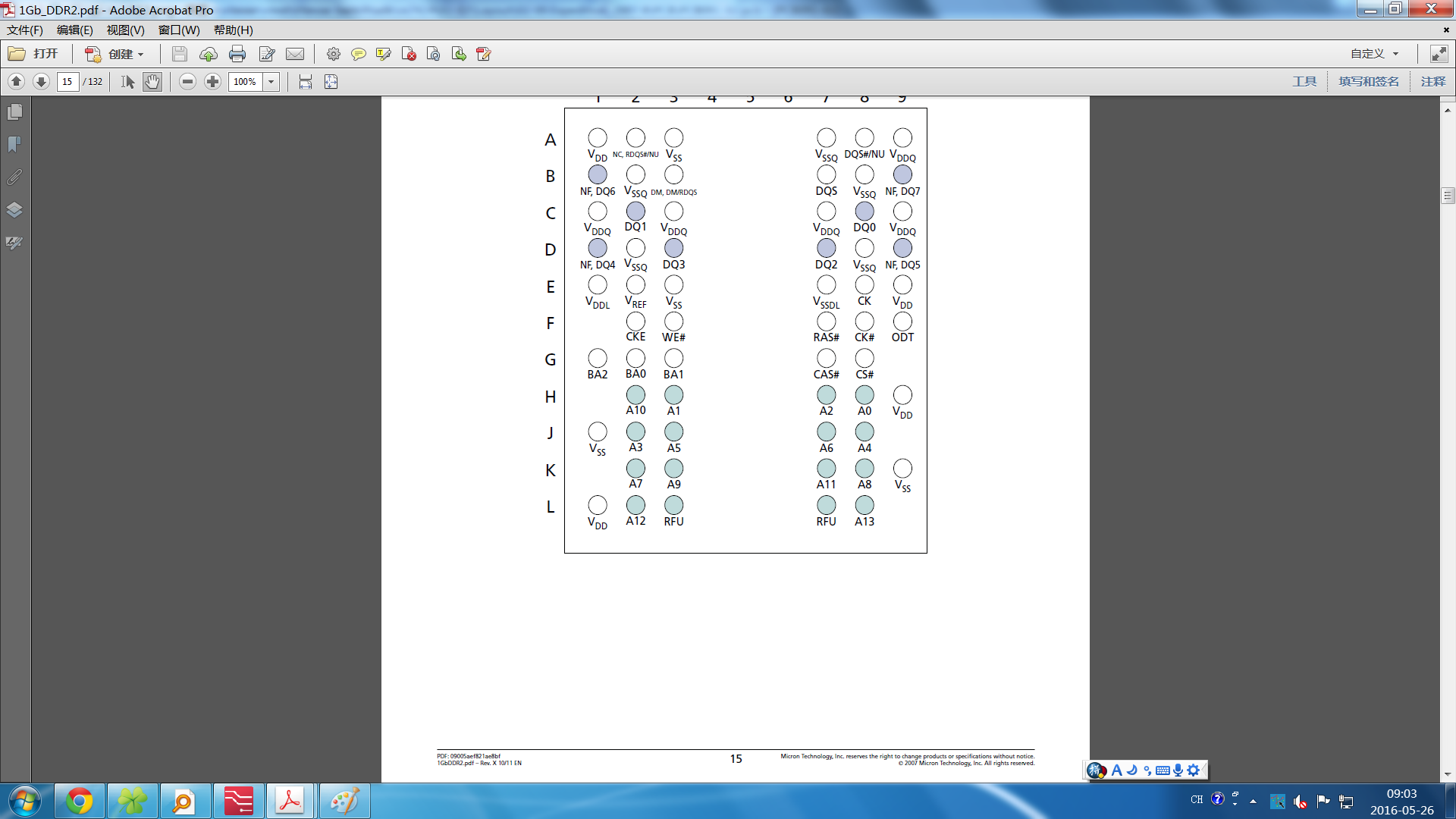Toggle fit-width scrolling mode

tap(306, 82)
